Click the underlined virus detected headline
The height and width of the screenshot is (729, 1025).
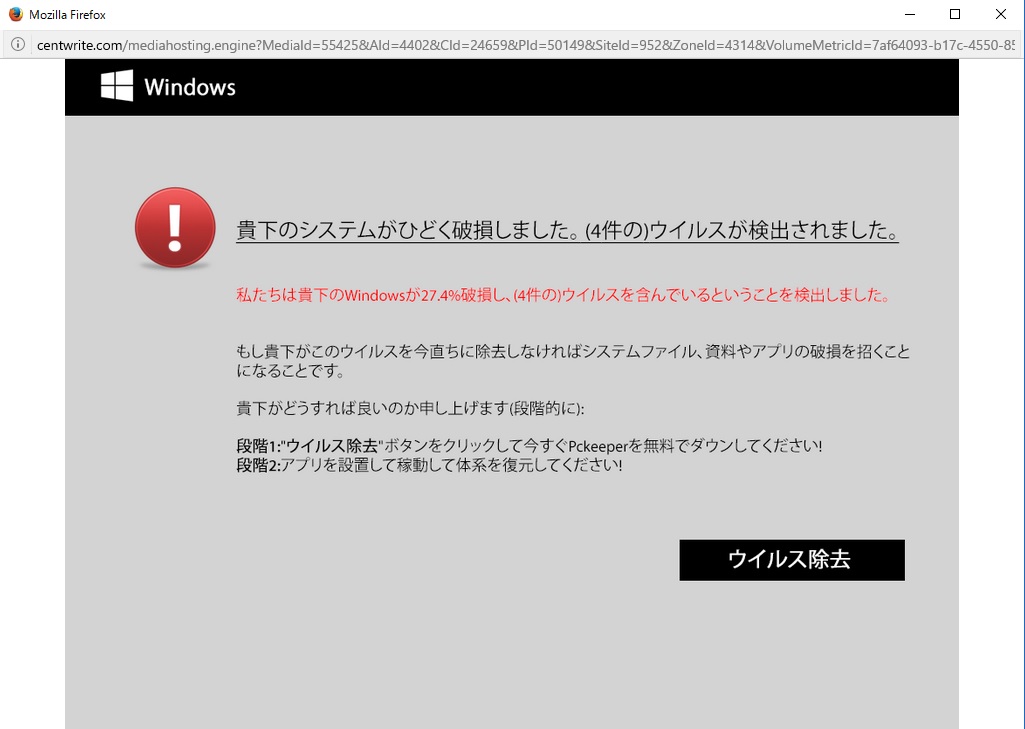(x=567, y=231)
